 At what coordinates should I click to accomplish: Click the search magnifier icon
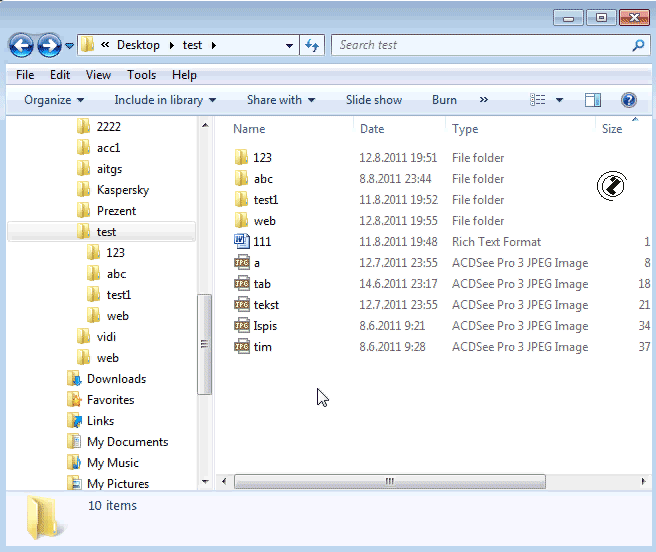coord(638,45)
